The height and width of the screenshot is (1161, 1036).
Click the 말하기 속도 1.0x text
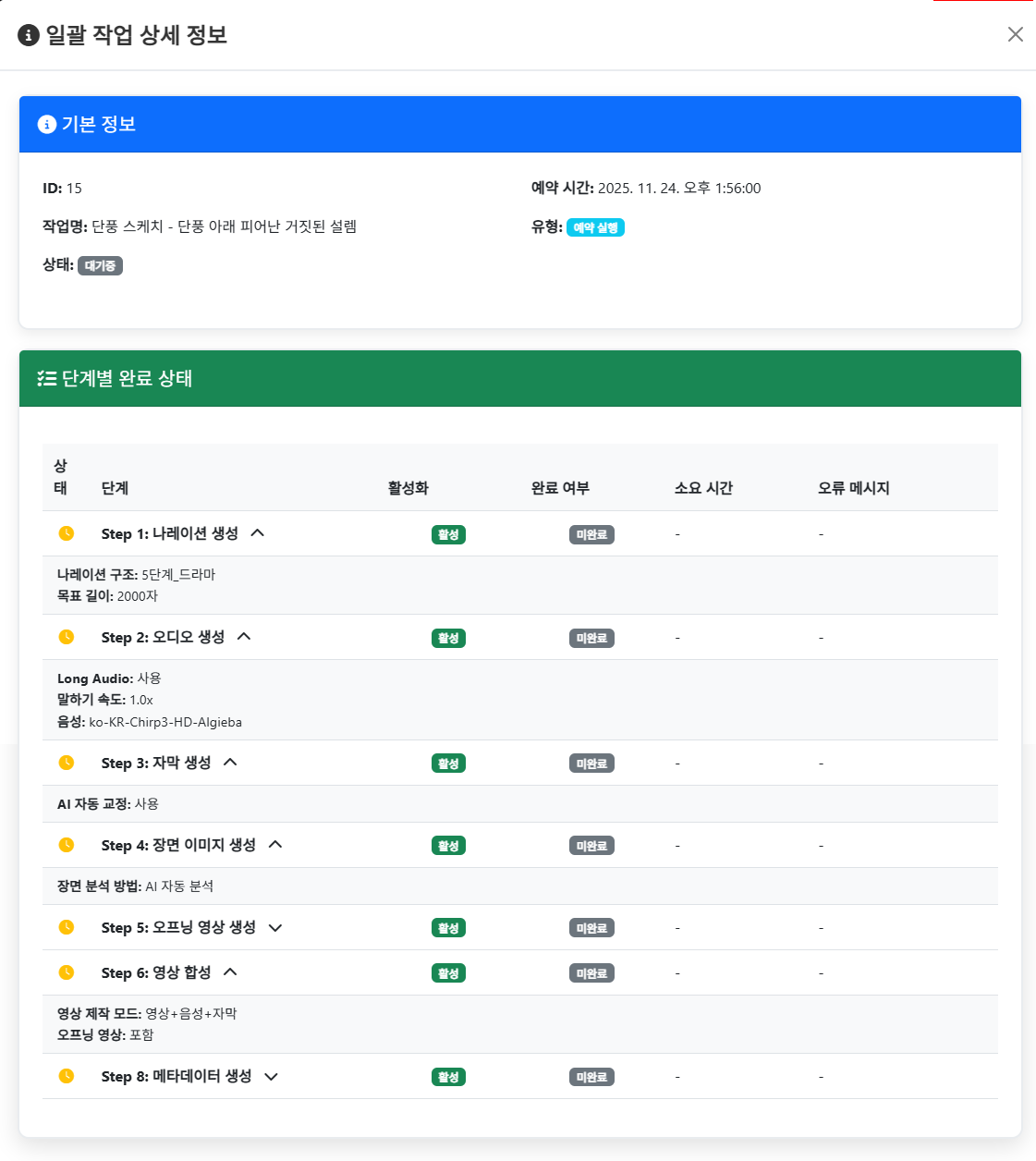(105, 700)
